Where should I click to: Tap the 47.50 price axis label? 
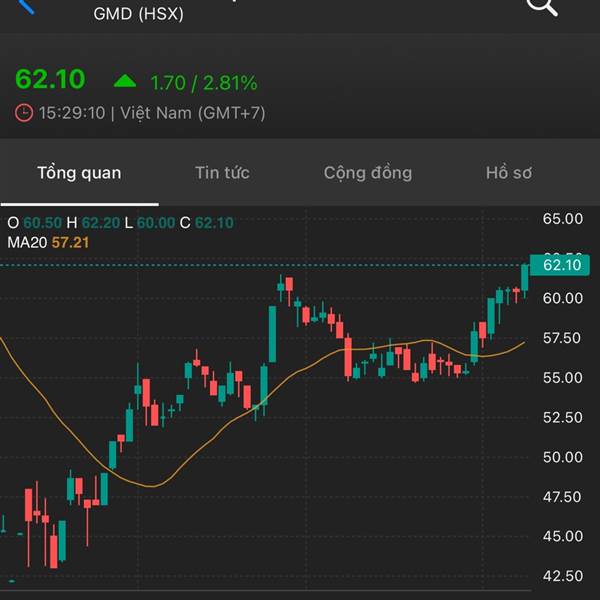pos(562,497)
